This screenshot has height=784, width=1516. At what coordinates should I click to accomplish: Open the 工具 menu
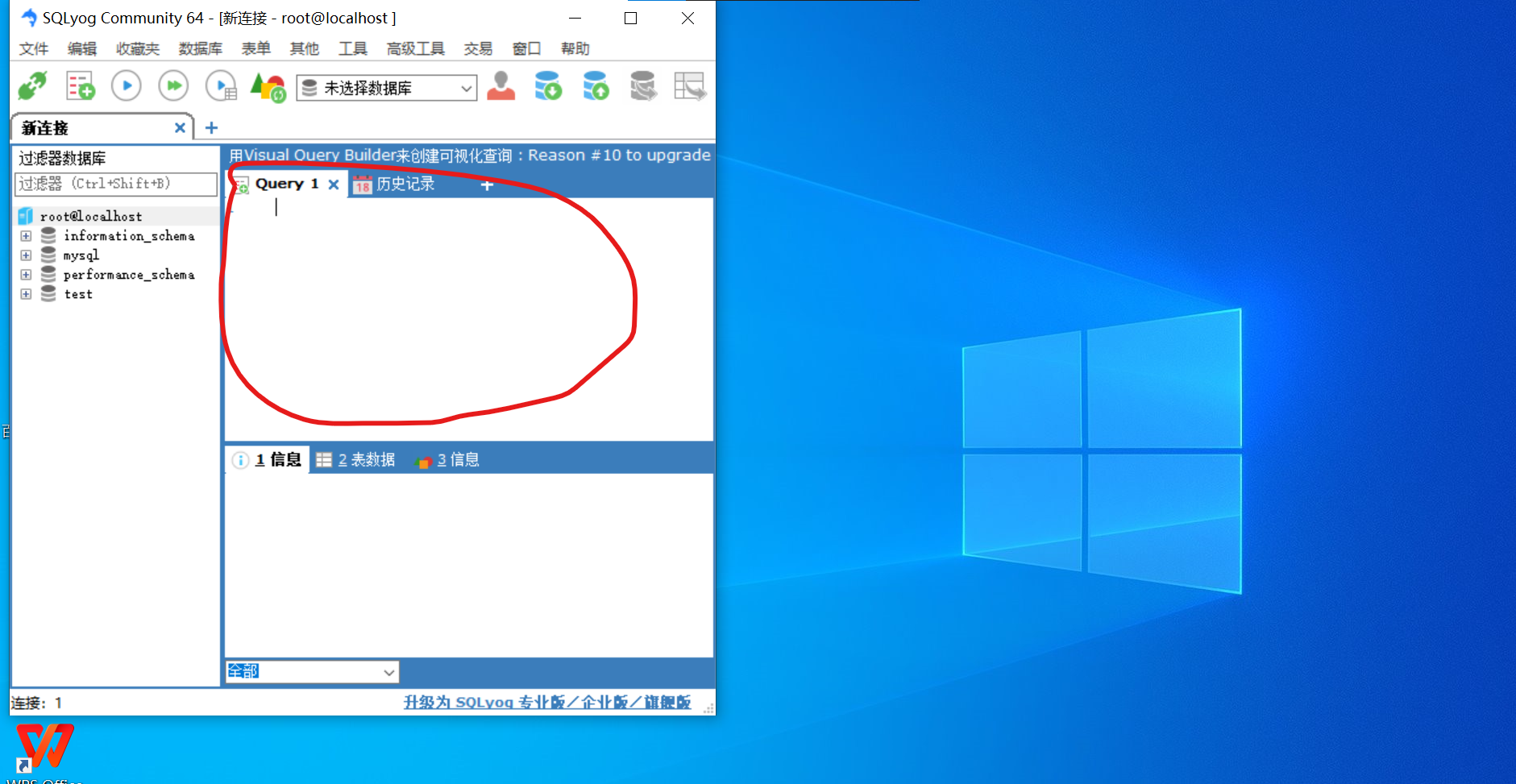(353, 48)
